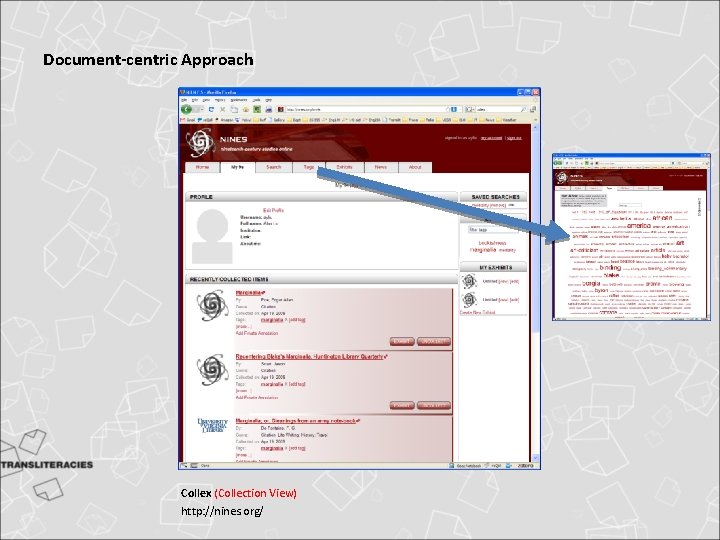Click the Home house icon in toolbar

[246, 109]
